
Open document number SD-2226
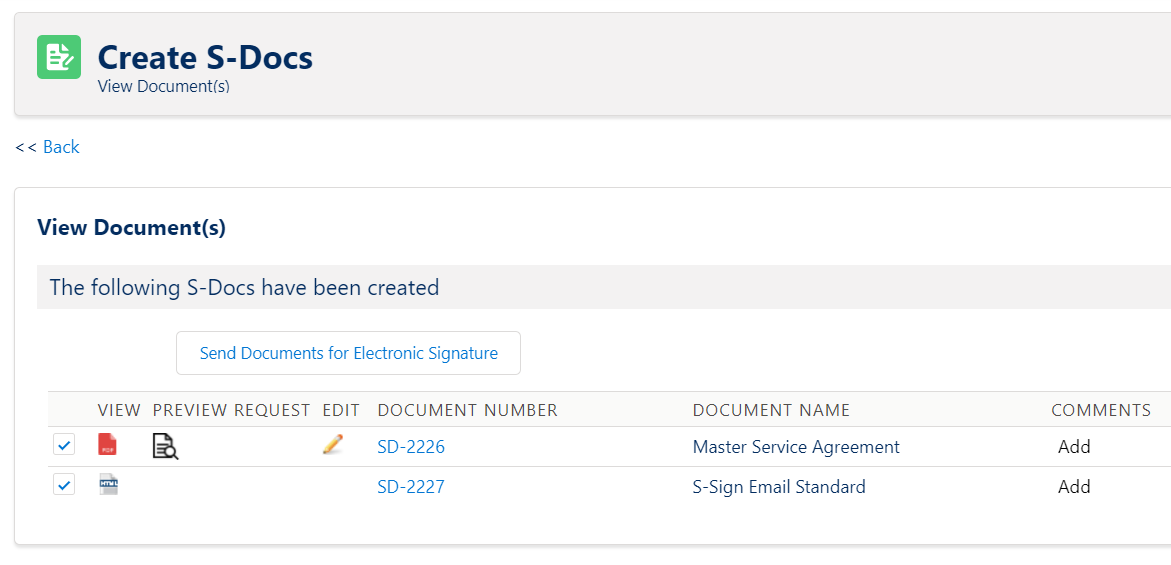click(x=411, y=447)
